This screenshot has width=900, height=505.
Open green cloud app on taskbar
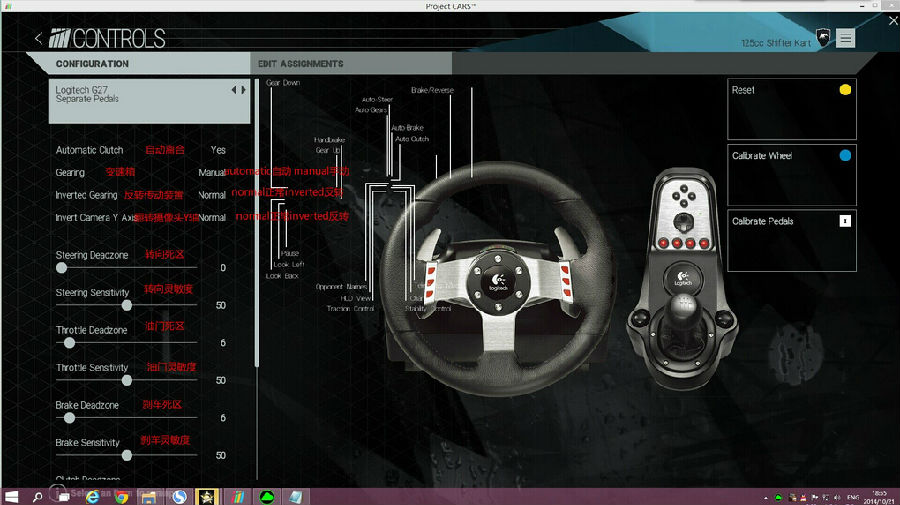click(266, 496)
